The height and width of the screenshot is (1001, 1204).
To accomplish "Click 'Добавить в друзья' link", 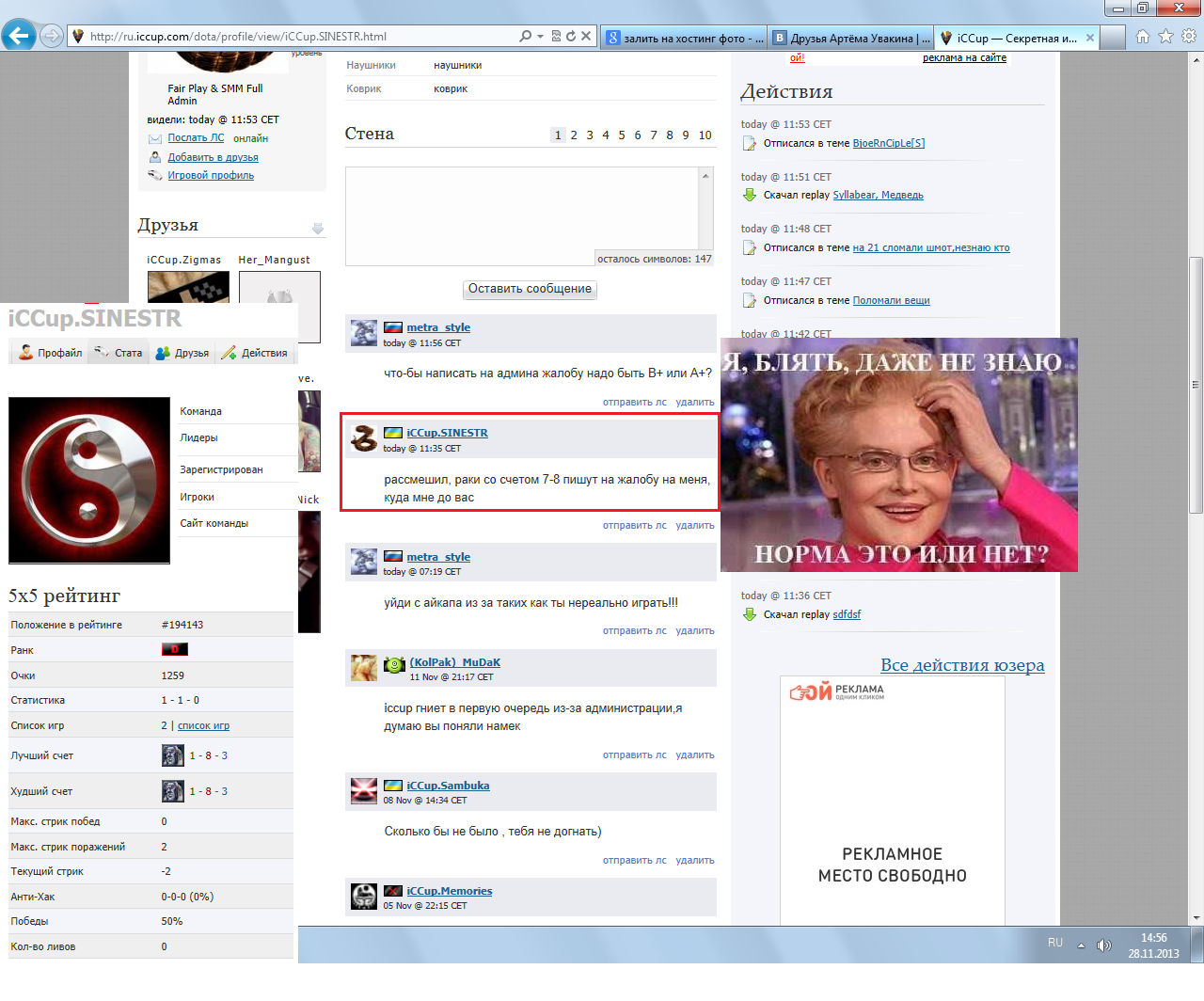I will (x=213, y=157).
